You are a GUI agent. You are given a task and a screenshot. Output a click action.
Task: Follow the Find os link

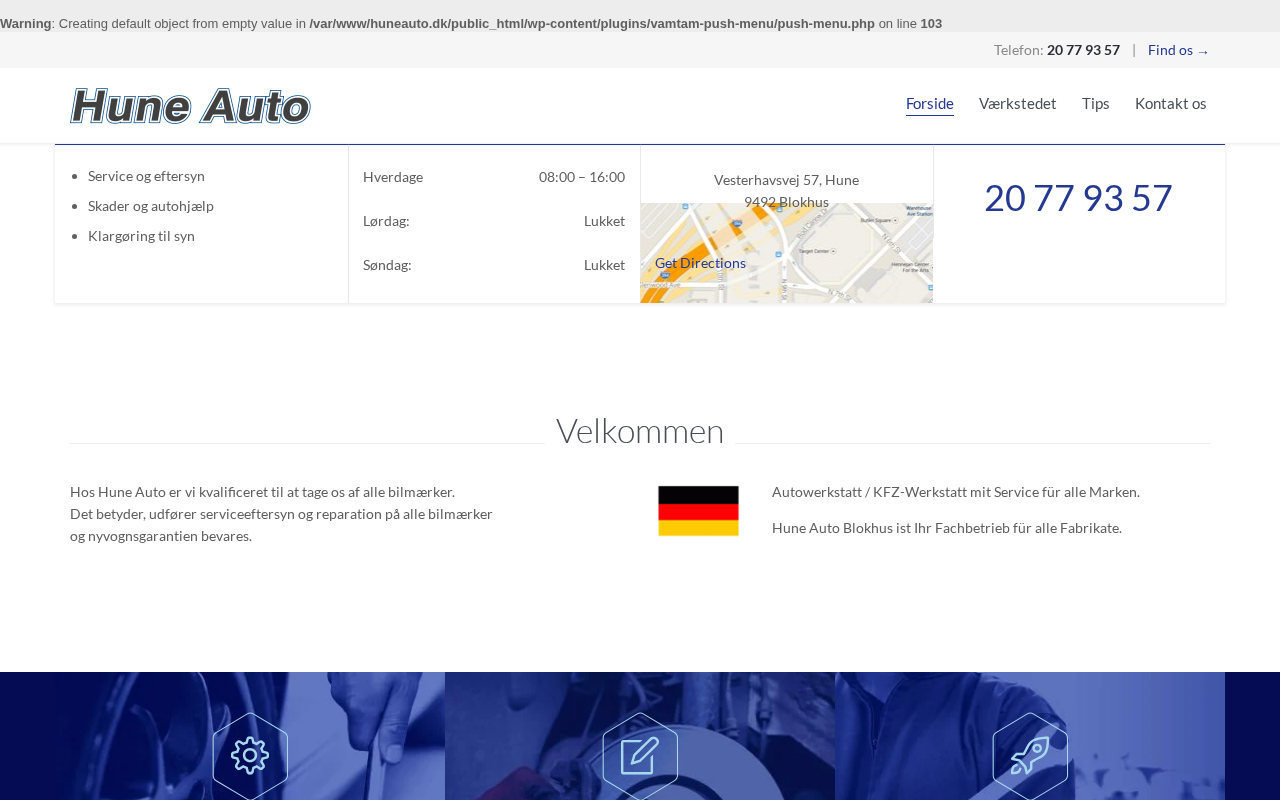coord(1179,50)
